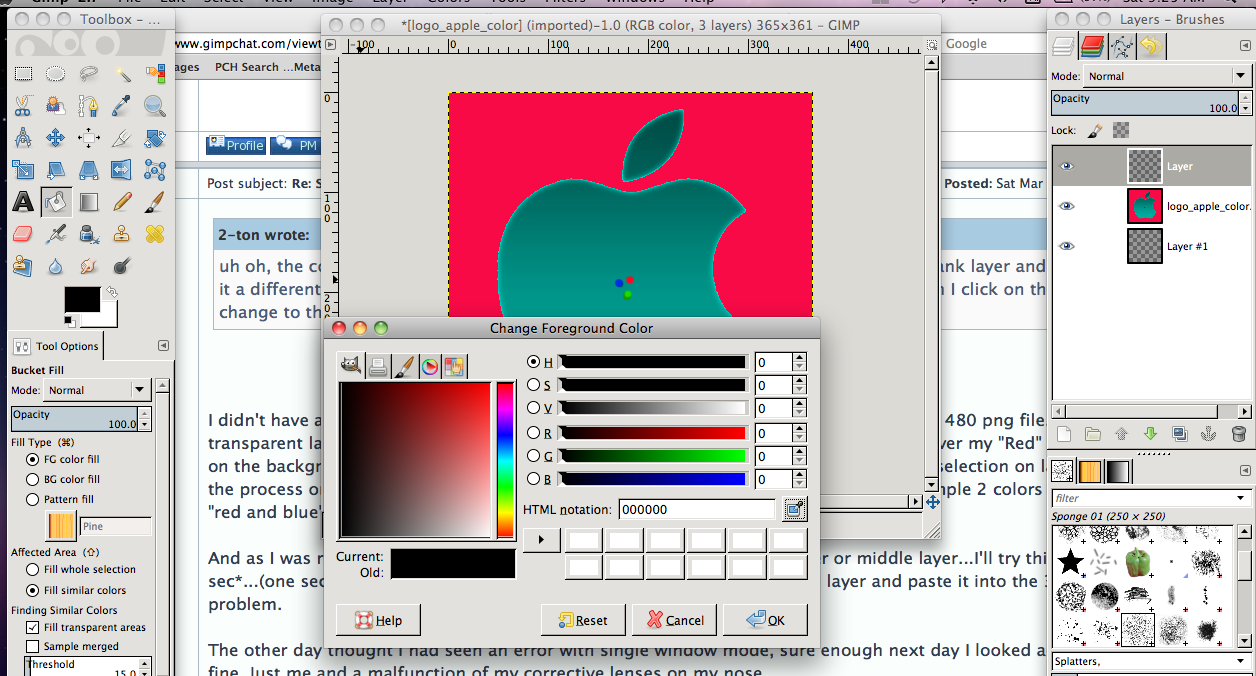This screenshot has width=1256, height=676.
Task: Swap foreground and background colors arrow
Action: click(112, 292)
